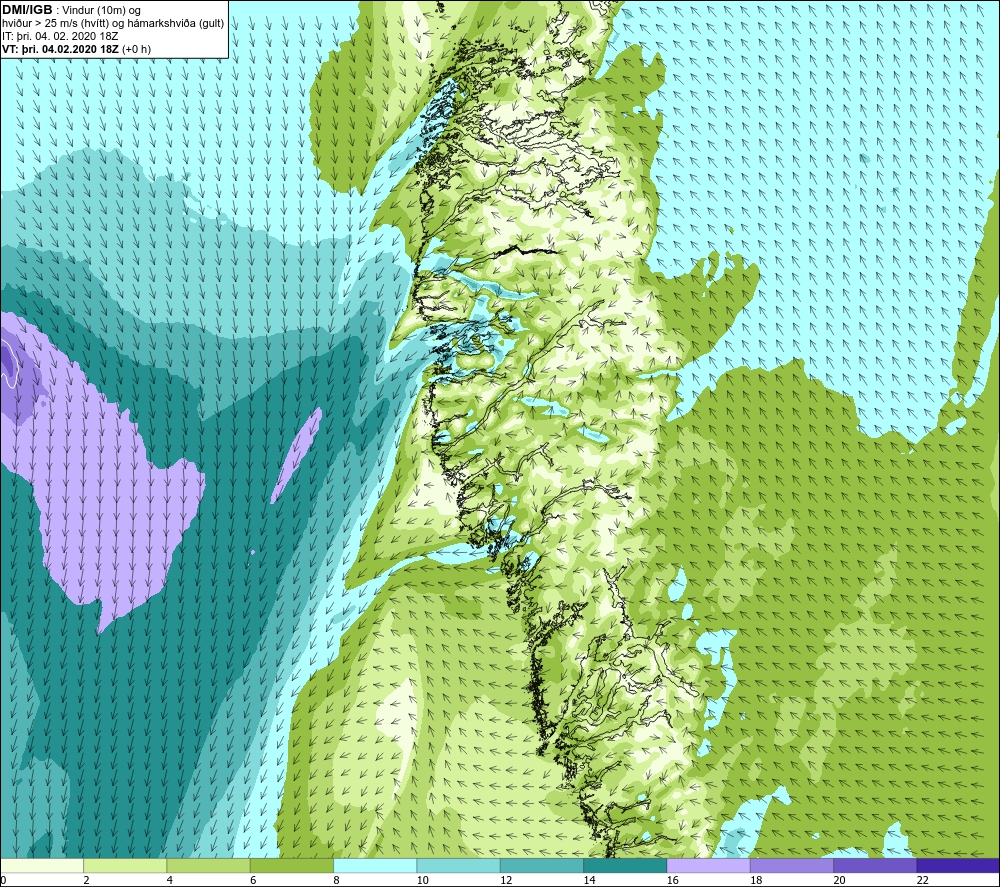The height and width of the screenshot is (887, 1000).
Task: Click the '16' label on the wind scale
Action: click(x=673, y=880)
